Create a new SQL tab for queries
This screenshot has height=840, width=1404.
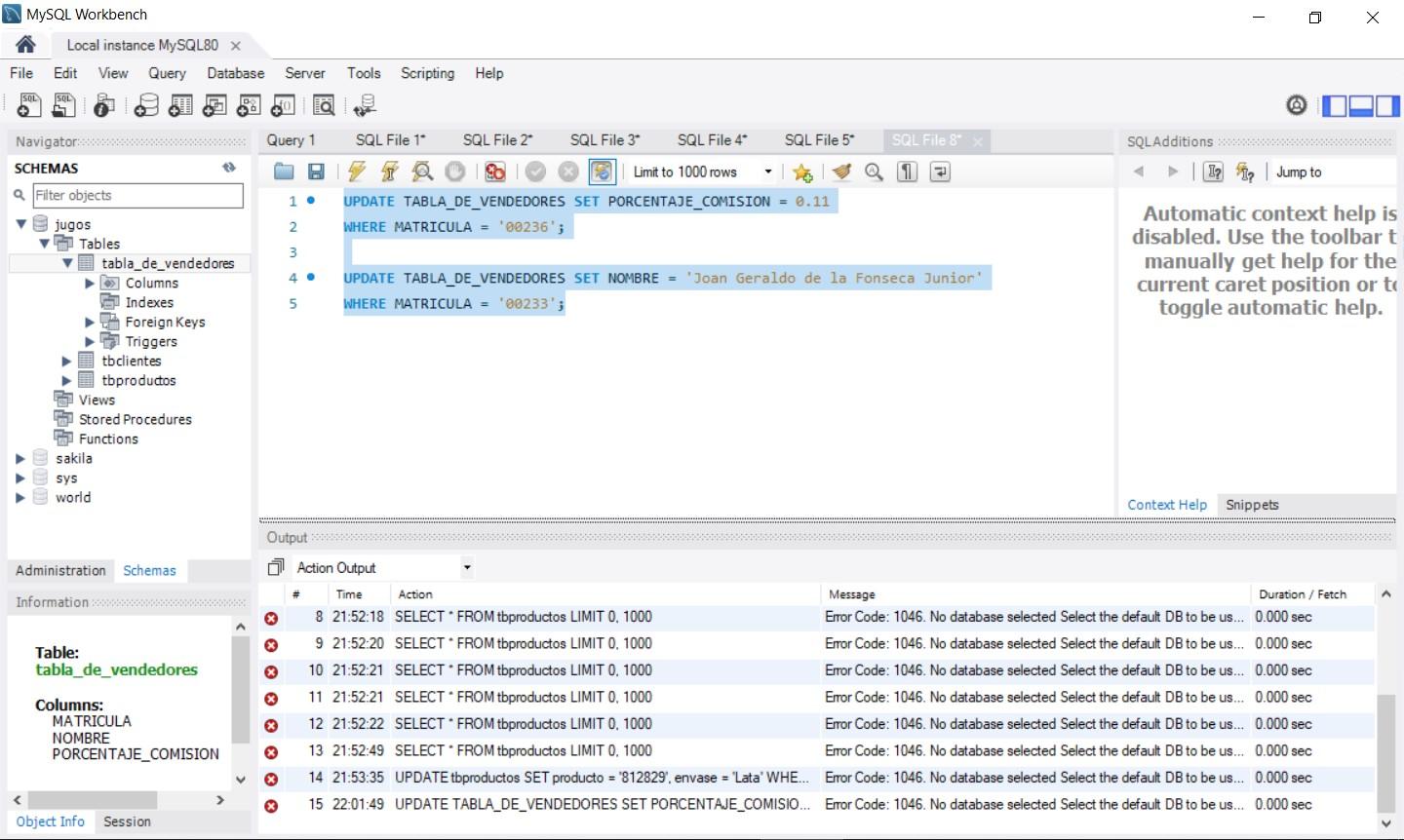coord(29,105)
